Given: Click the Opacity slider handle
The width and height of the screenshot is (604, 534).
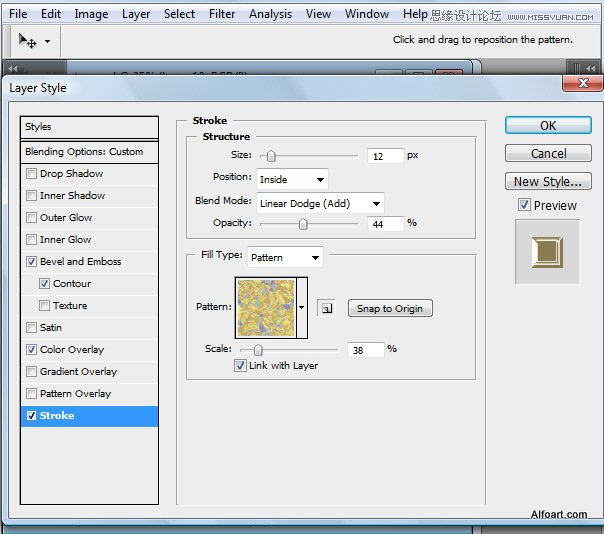Looking at the screenshot, I should tap(303, 224).
